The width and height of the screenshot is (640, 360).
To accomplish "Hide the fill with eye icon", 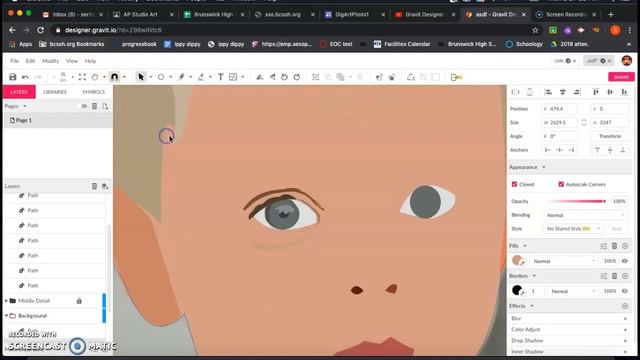I will click(x=624, y=261).
